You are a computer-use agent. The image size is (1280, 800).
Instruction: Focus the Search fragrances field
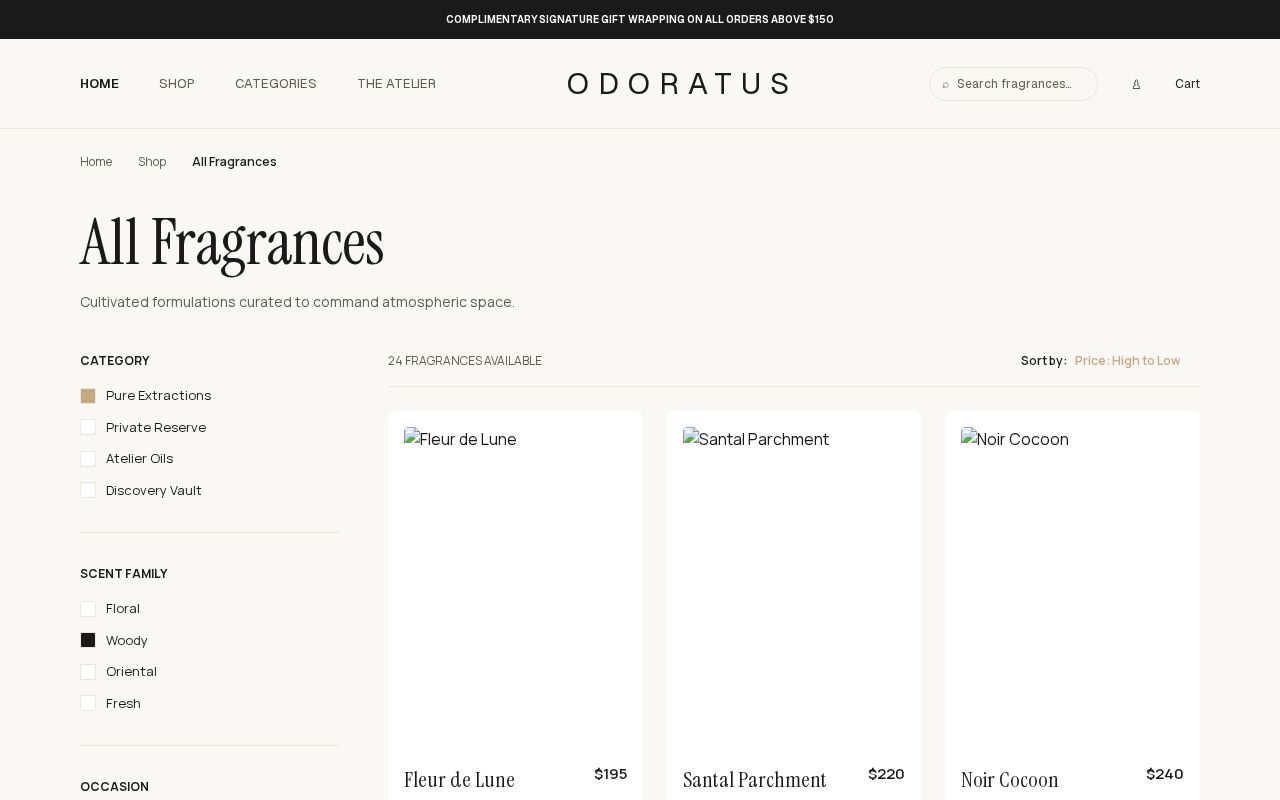[x=1013, y=84]
